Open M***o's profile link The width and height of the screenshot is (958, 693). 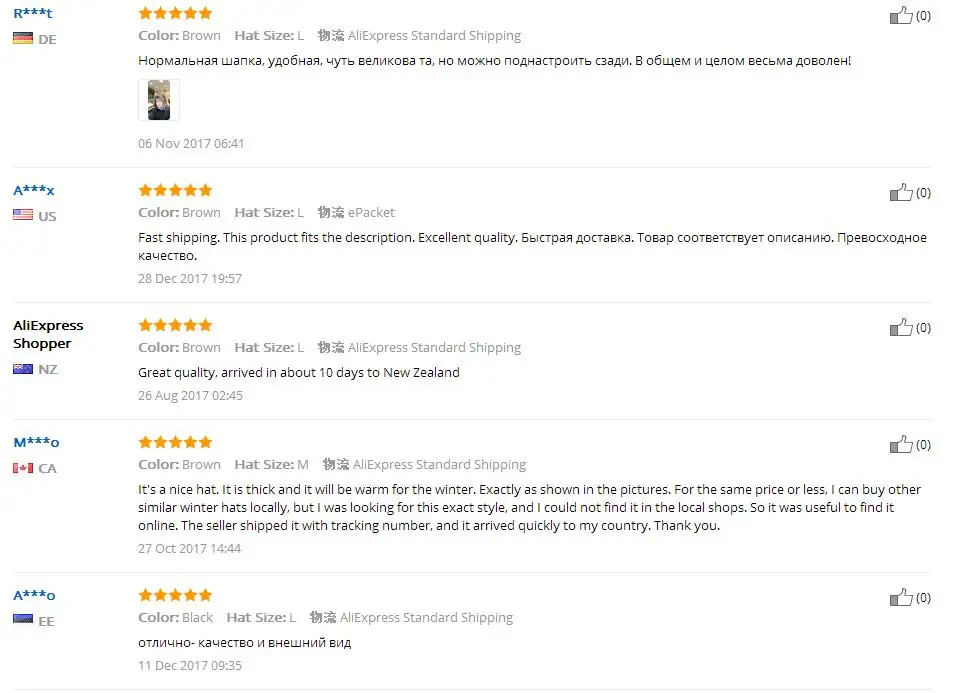click(x=36, y=442)
